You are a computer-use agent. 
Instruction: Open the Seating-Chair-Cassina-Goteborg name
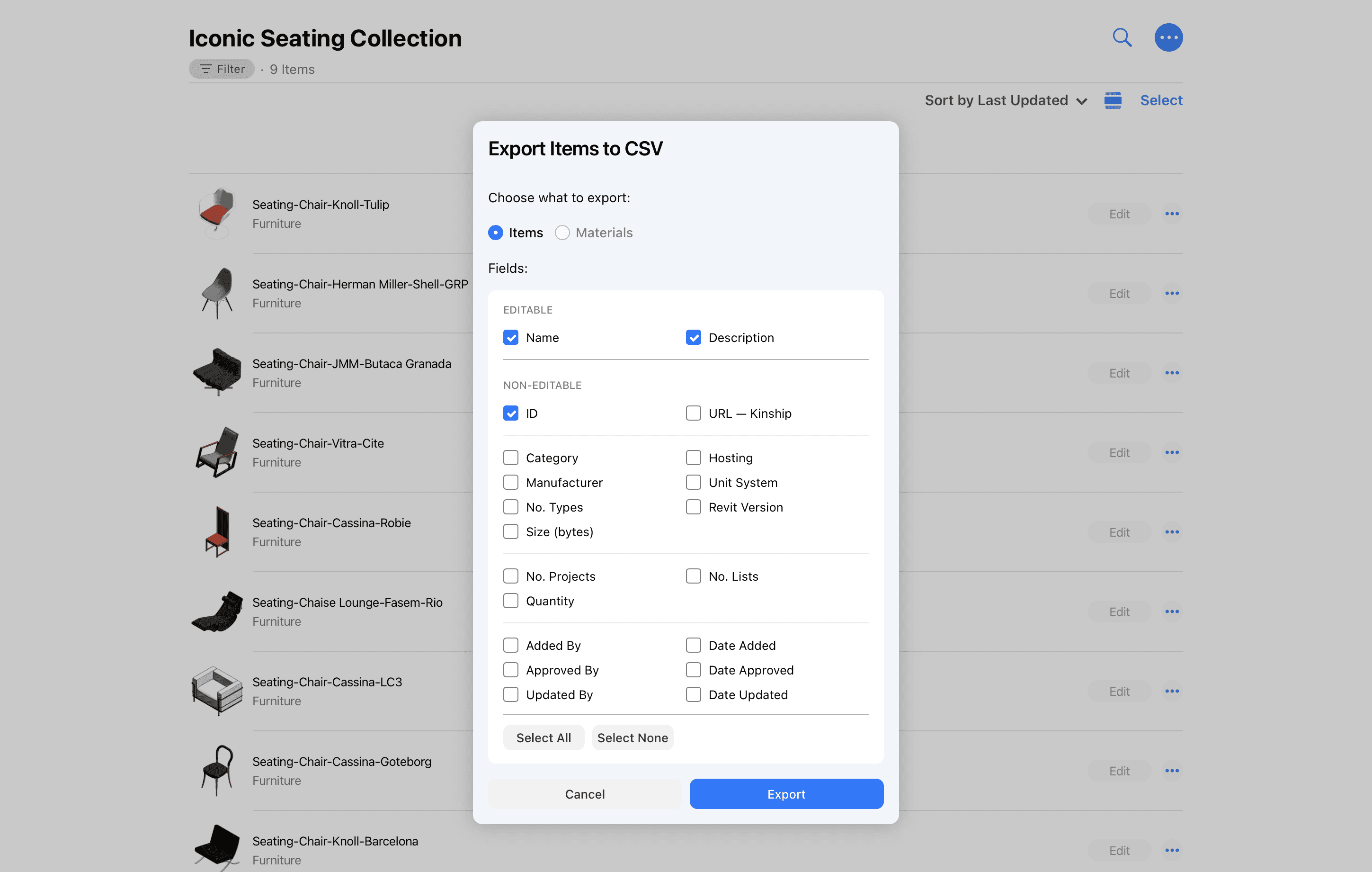click(342, 762)
